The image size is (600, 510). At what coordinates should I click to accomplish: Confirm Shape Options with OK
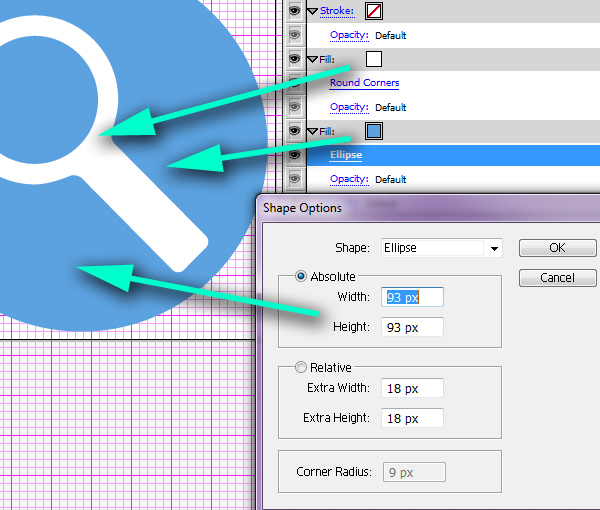click(557, 248)
